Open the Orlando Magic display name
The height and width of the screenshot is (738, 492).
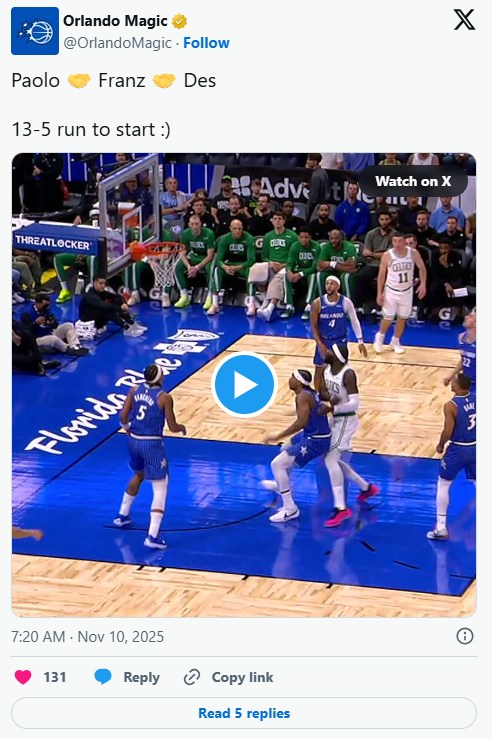coord(115,21)
